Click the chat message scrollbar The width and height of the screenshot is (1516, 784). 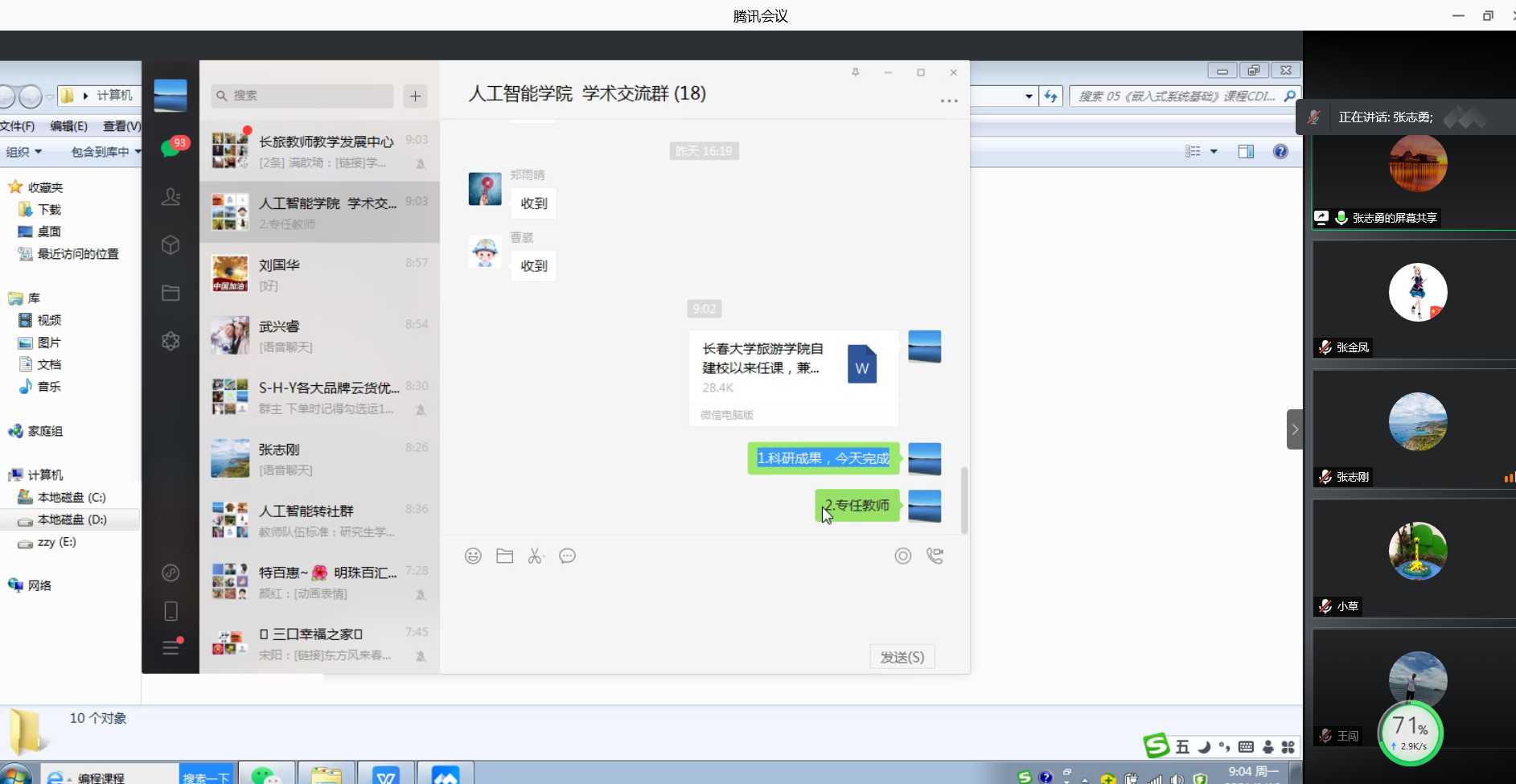(x=964, y=499)
